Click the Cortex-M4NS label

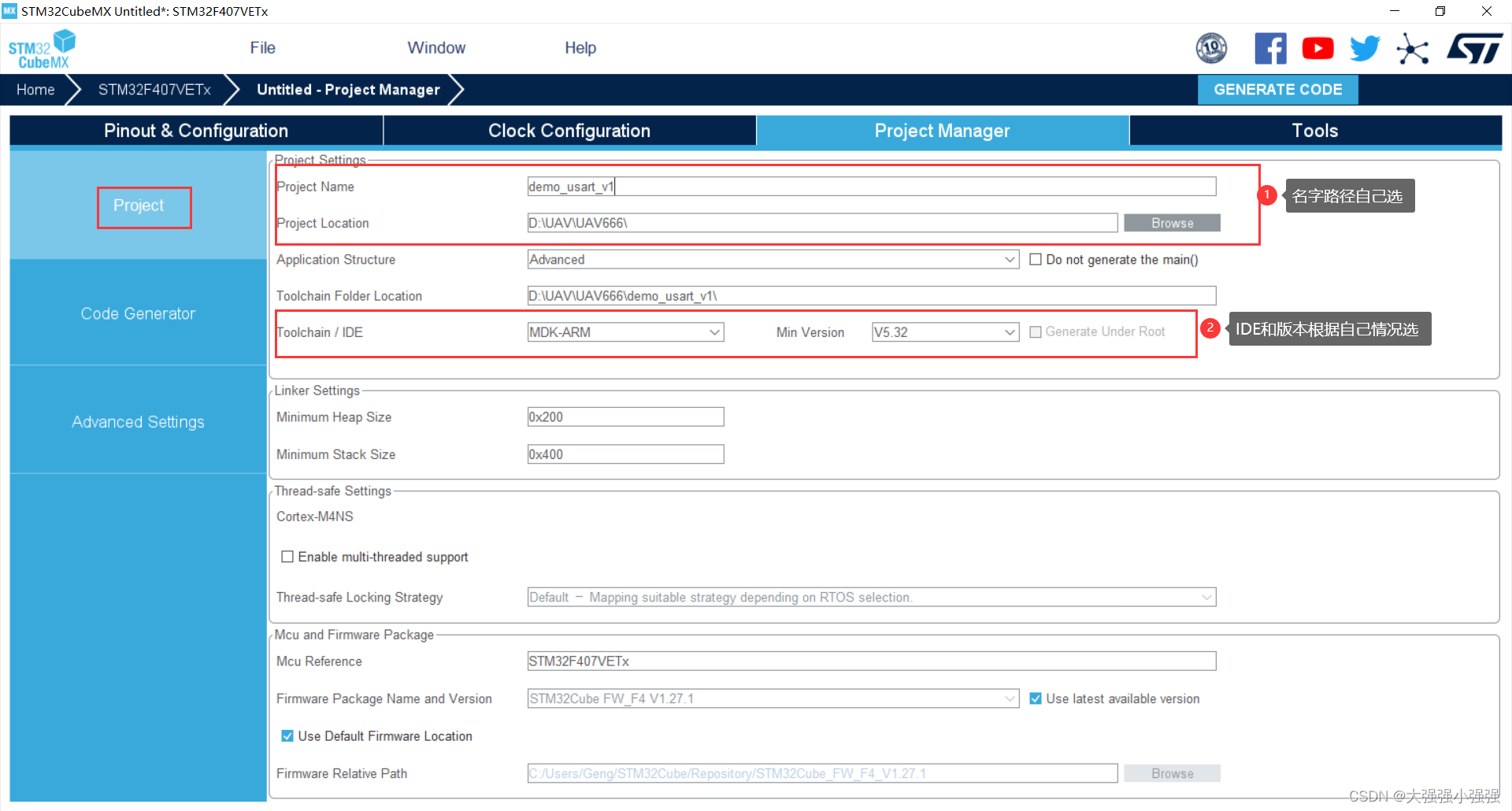point(315,517)
